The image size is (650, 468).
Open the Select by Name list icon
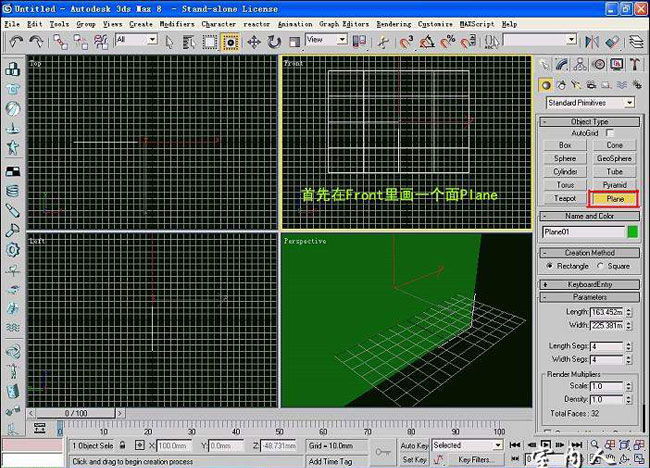coord(189,42)
